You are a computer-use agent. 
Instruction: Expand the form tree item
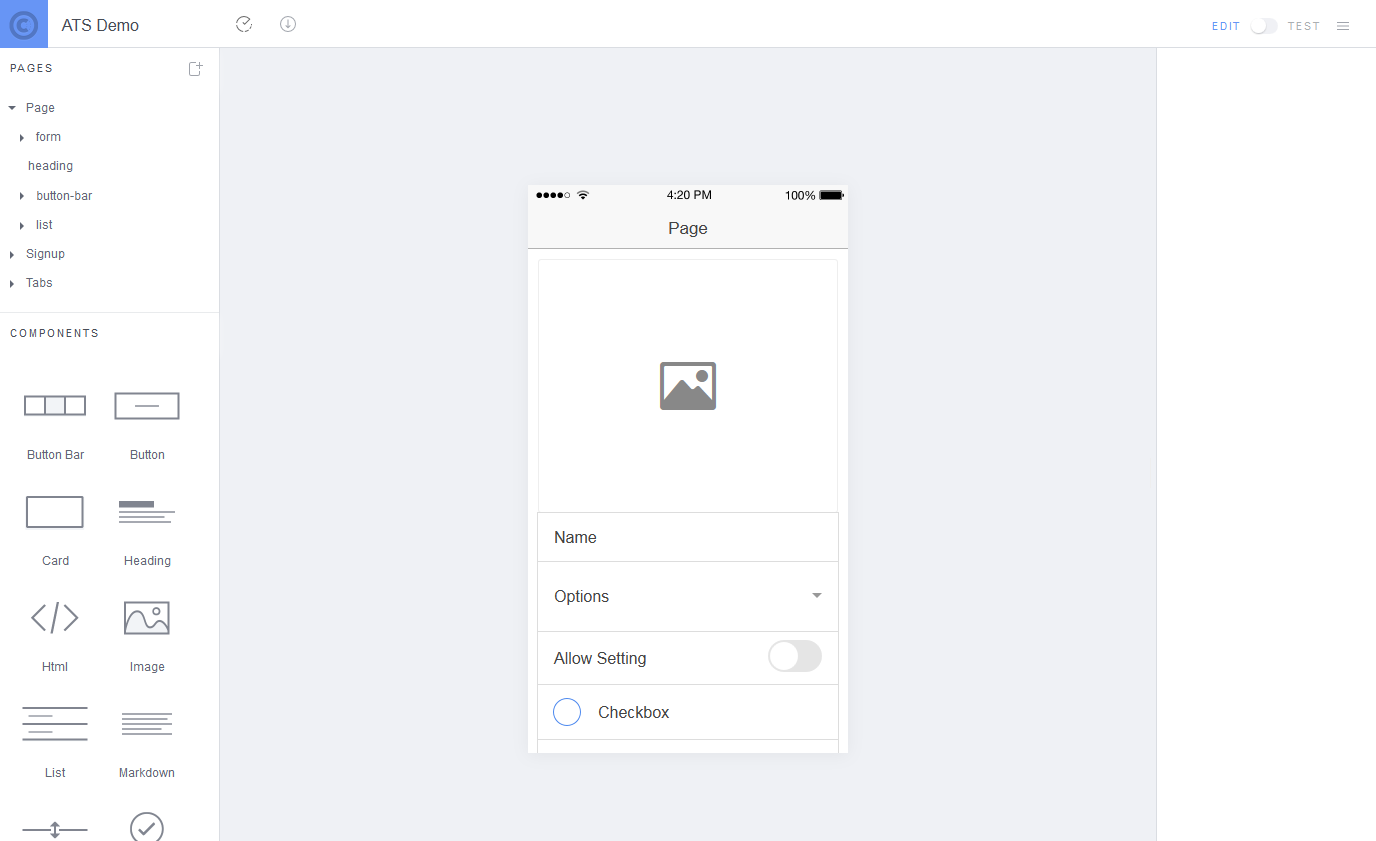click(x=22, y=137)
